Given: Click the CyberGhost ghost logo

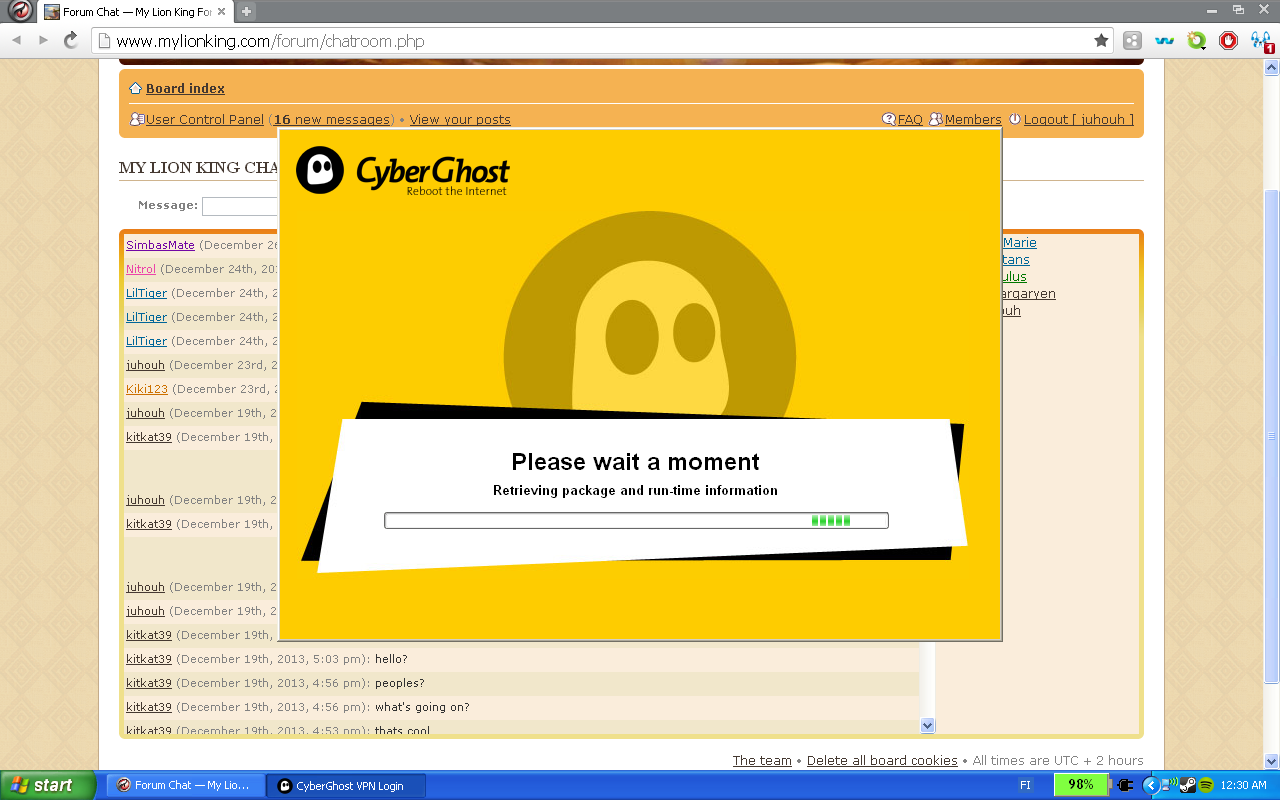Looking at the screenshot, I should (x=320, y=170).
